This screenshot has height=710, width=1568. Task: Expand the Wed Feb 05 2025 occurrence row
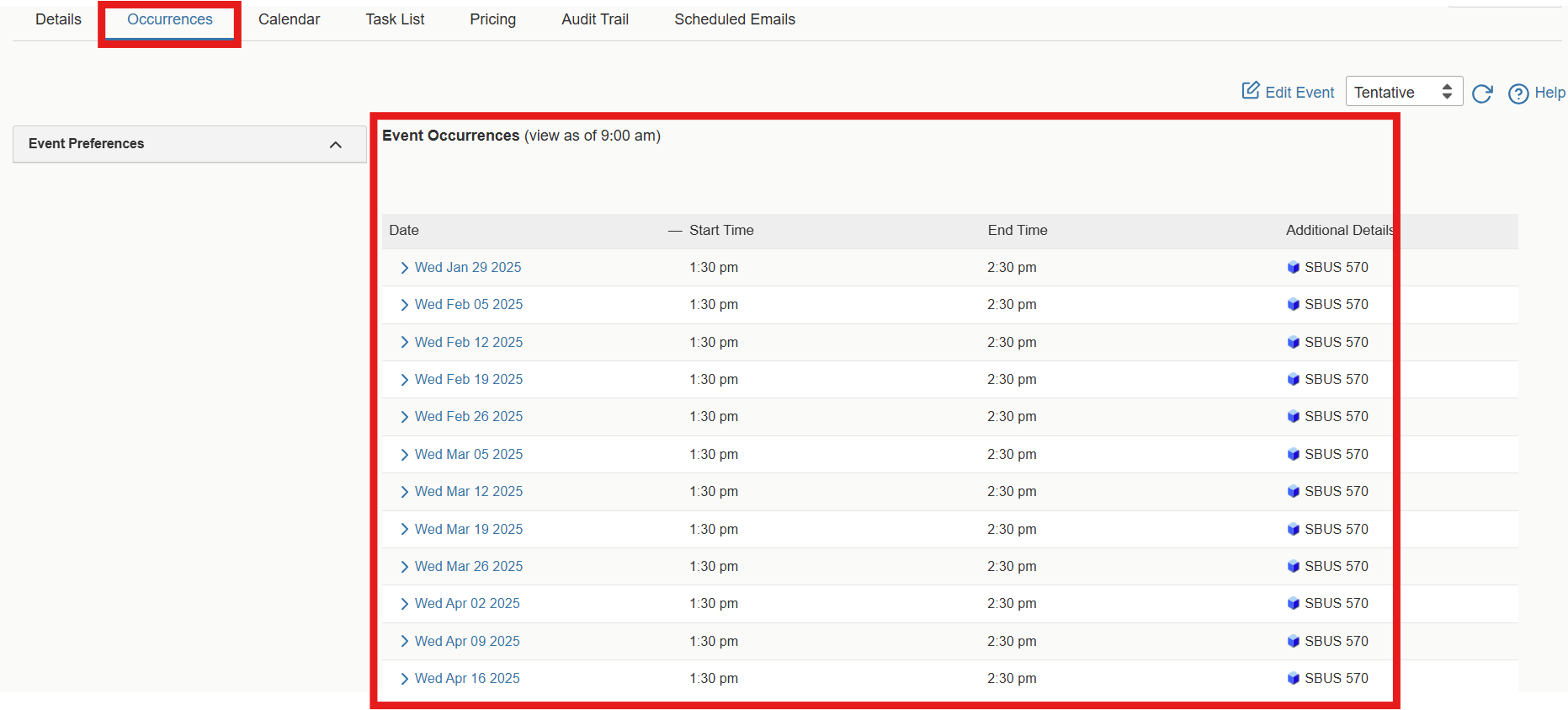(x=405, y=305)
